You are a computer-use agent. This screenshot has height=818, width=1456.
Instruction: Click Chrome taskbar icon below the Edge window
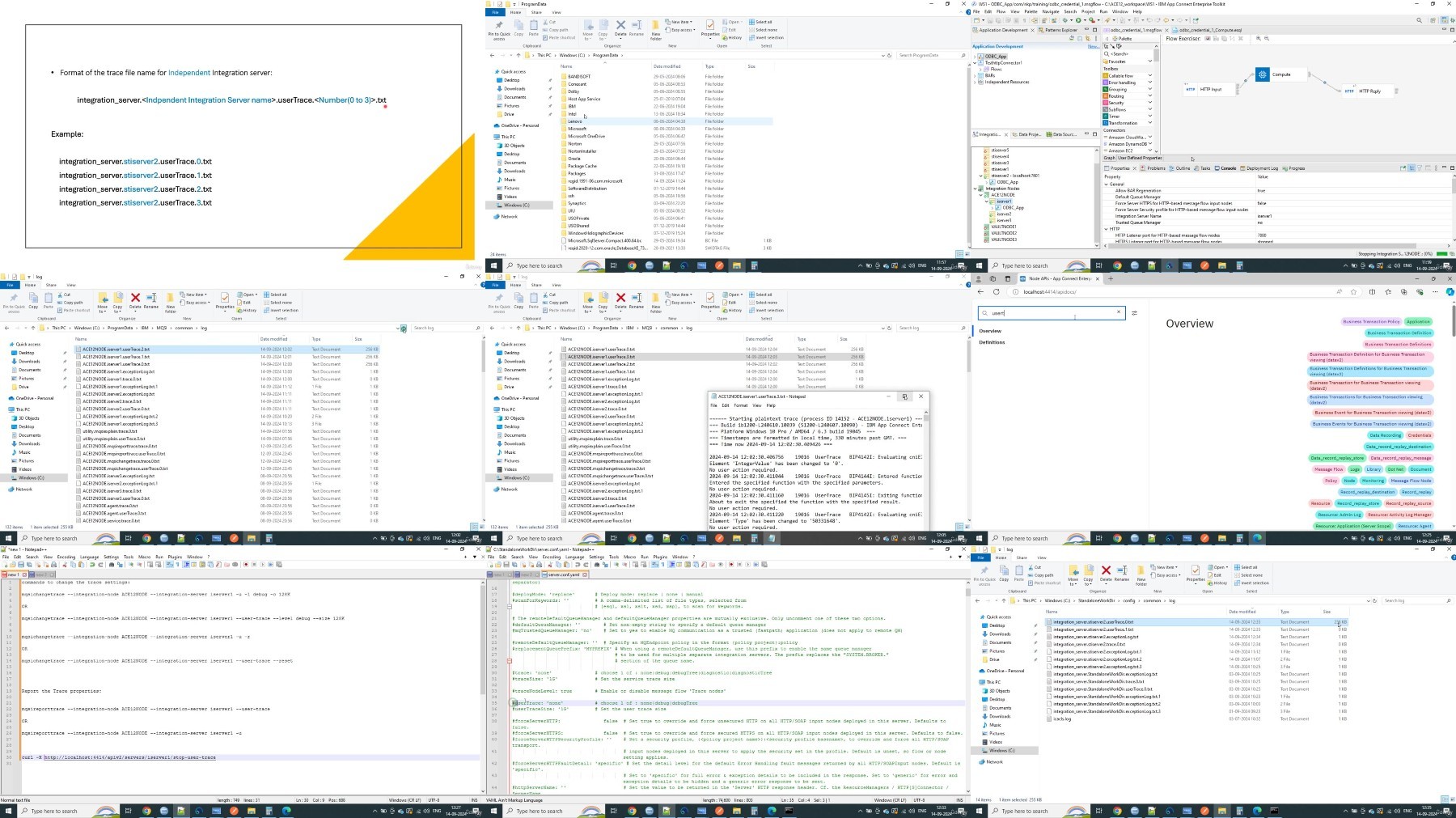tap(1117, 538)
